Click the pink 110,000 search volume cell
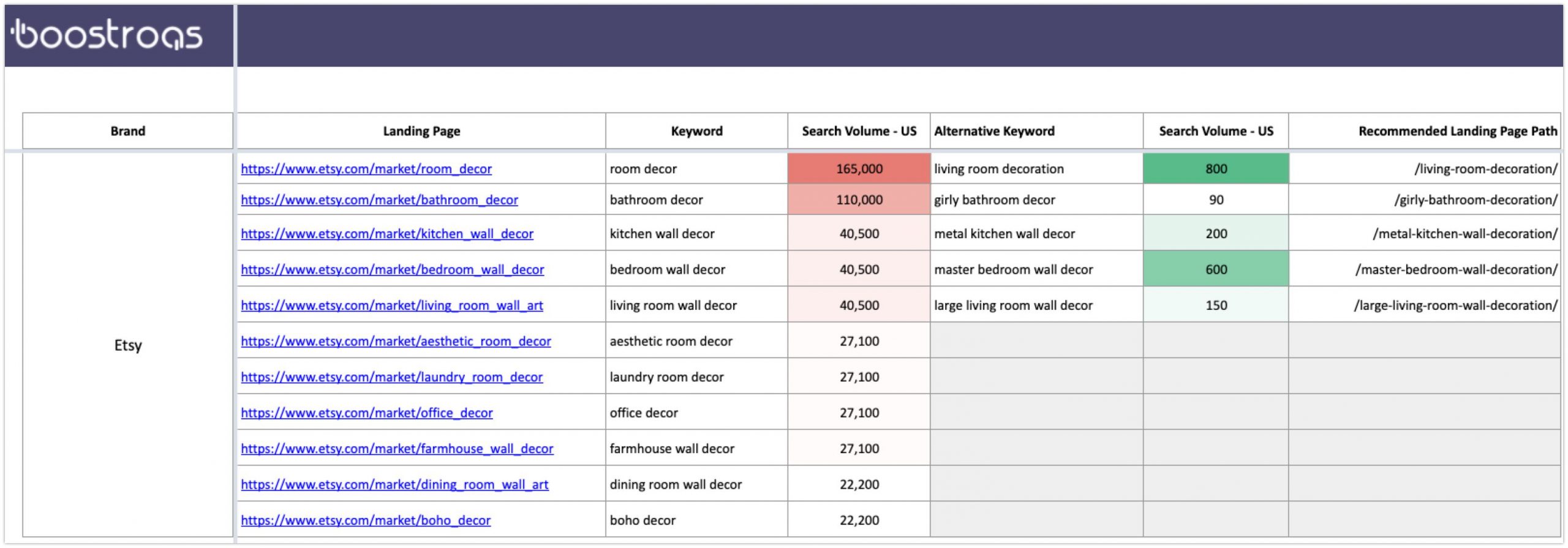Viewport: 1568px width, 548px height. (x=859, y=200)
